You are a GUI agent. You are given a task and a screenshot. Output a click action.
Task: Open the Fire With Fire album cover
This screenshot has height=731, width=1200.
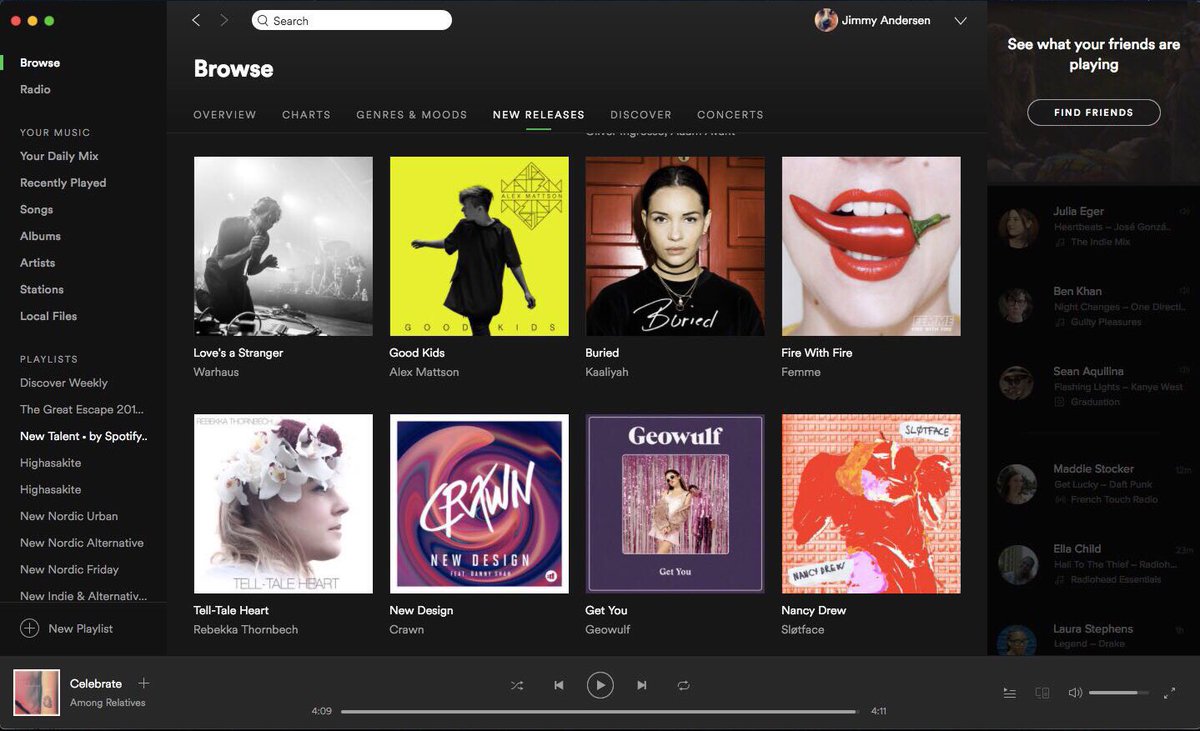tap(871, 246)
